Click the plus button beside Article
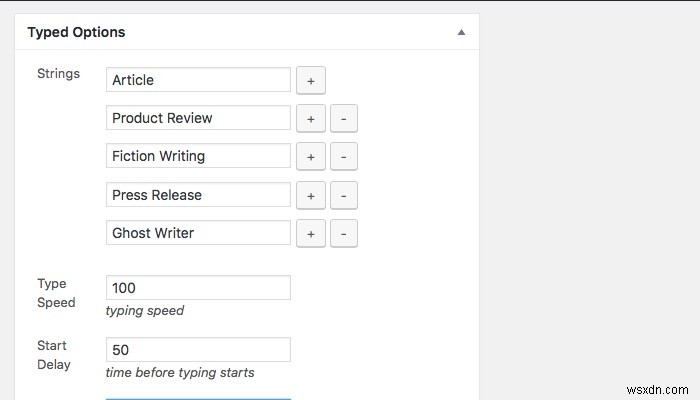Image resolution: width=700 pixels, height=400 pixels. 310,80
